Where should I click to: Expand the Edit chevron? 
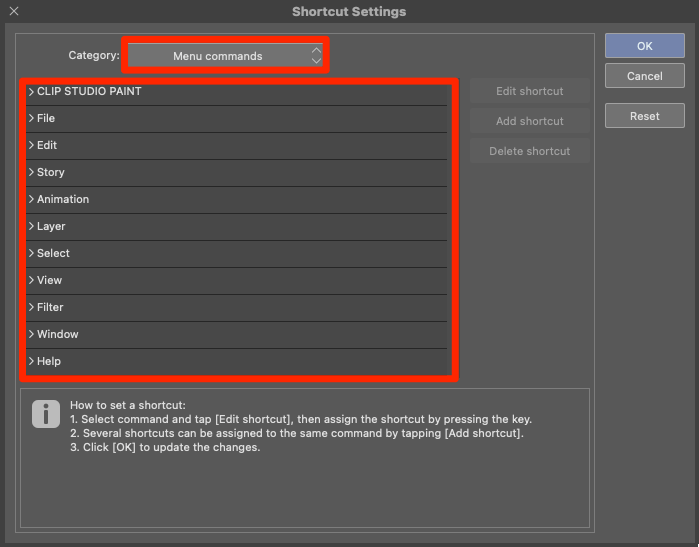tap(31, 145)
